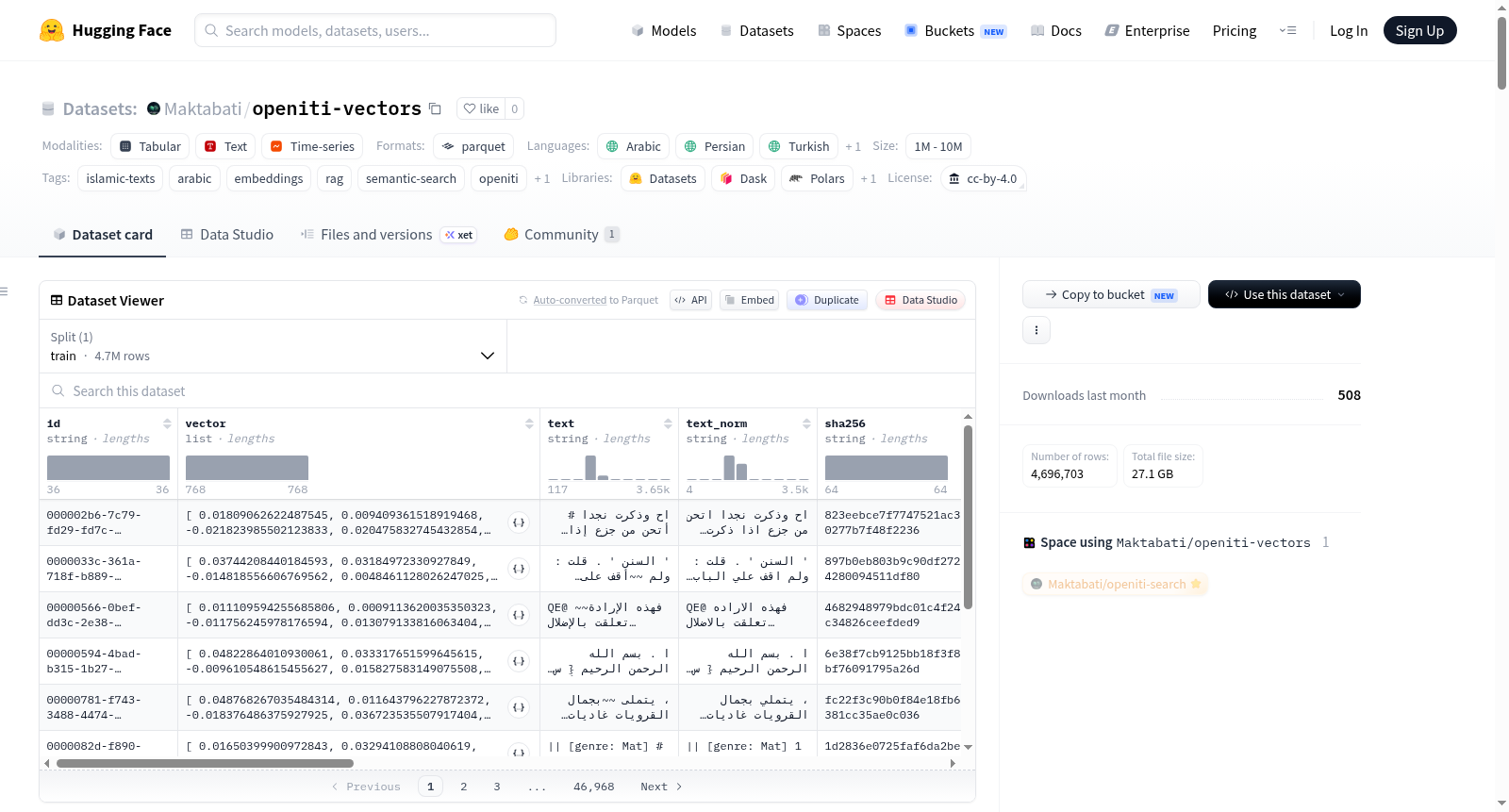Switch to the Data Studio tab
Image resolution: width=1509 pixels, height=812 pixels.
[x=227, y=235]
